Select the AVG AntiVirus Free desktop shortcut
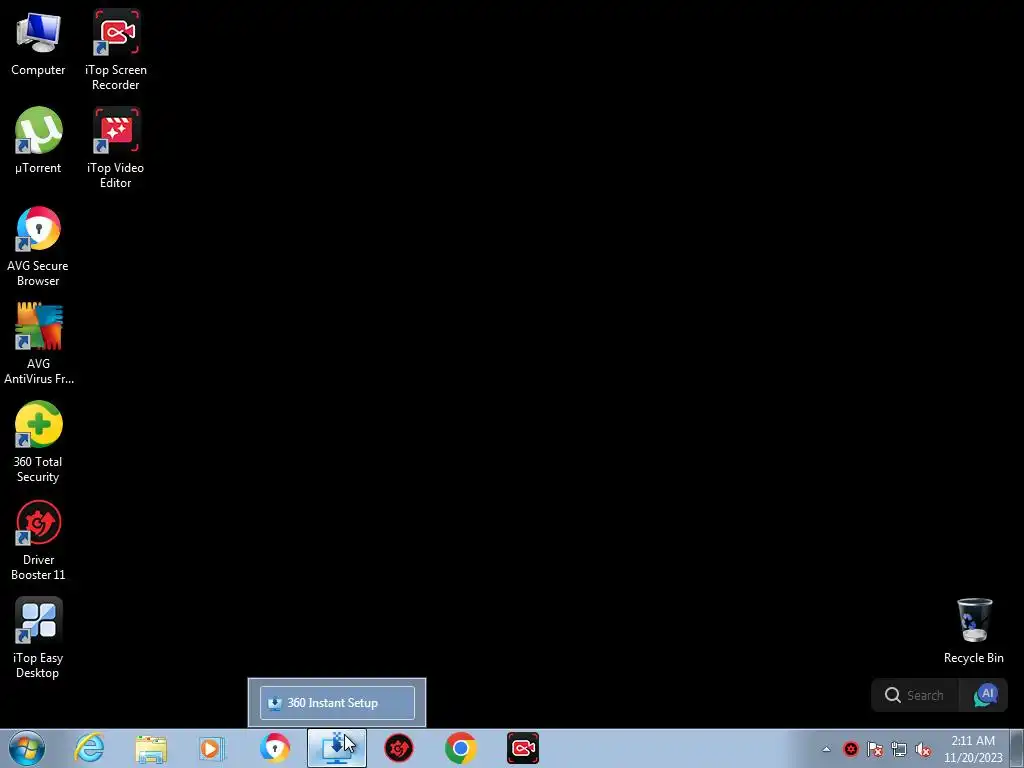 tap(38, 344)
